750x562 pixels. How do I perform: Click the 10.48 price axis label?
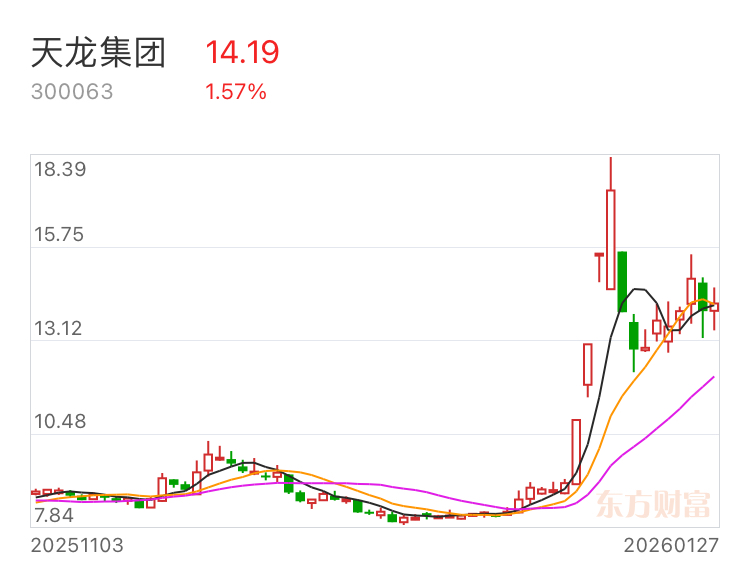60,421
